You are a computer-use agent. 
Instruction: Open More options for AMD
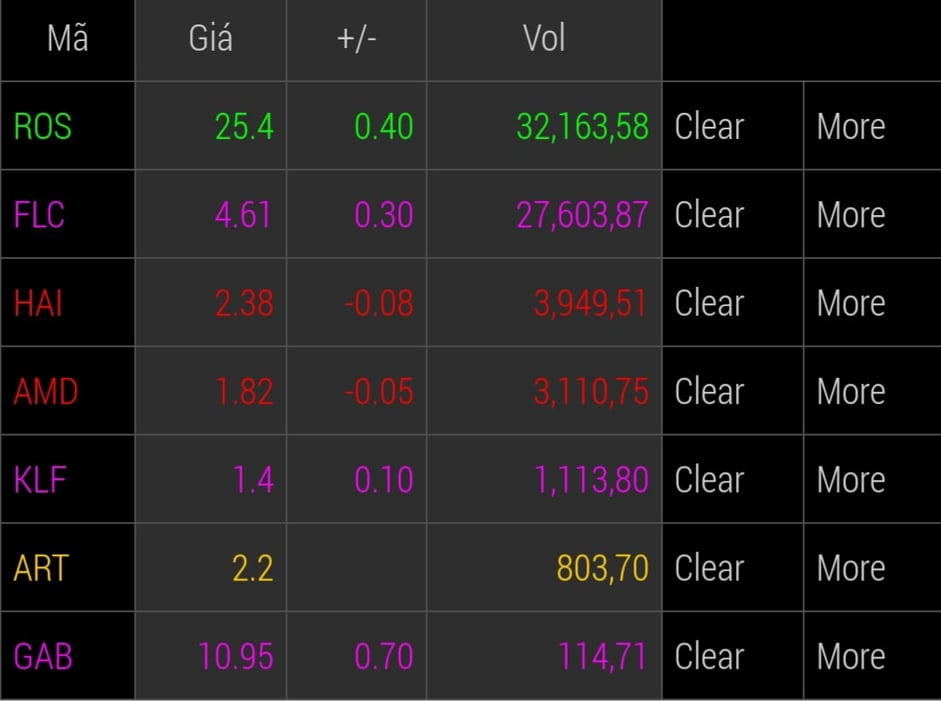click(x=873, y=391)
